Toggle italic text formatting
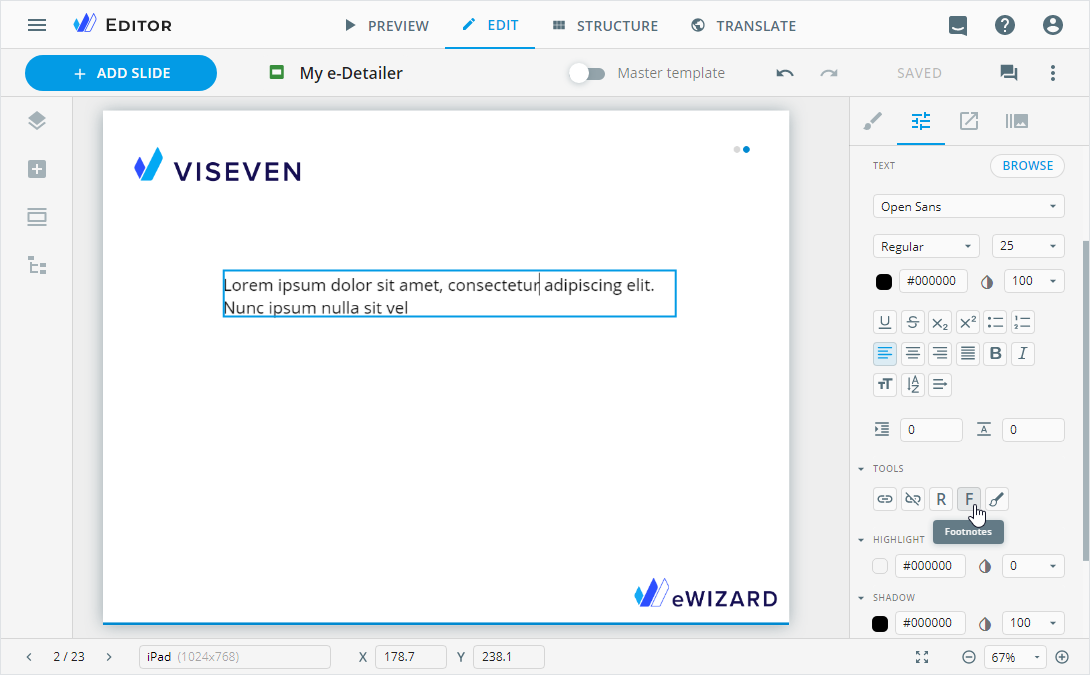The image size is (1090, 675). (1022, 353)
